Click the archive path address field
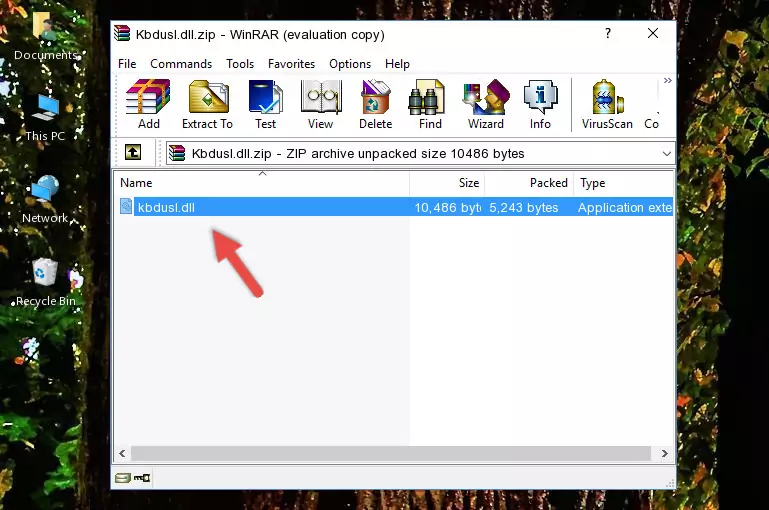Image resolution: width=769 pixels, height=510 pixels. 420,153
